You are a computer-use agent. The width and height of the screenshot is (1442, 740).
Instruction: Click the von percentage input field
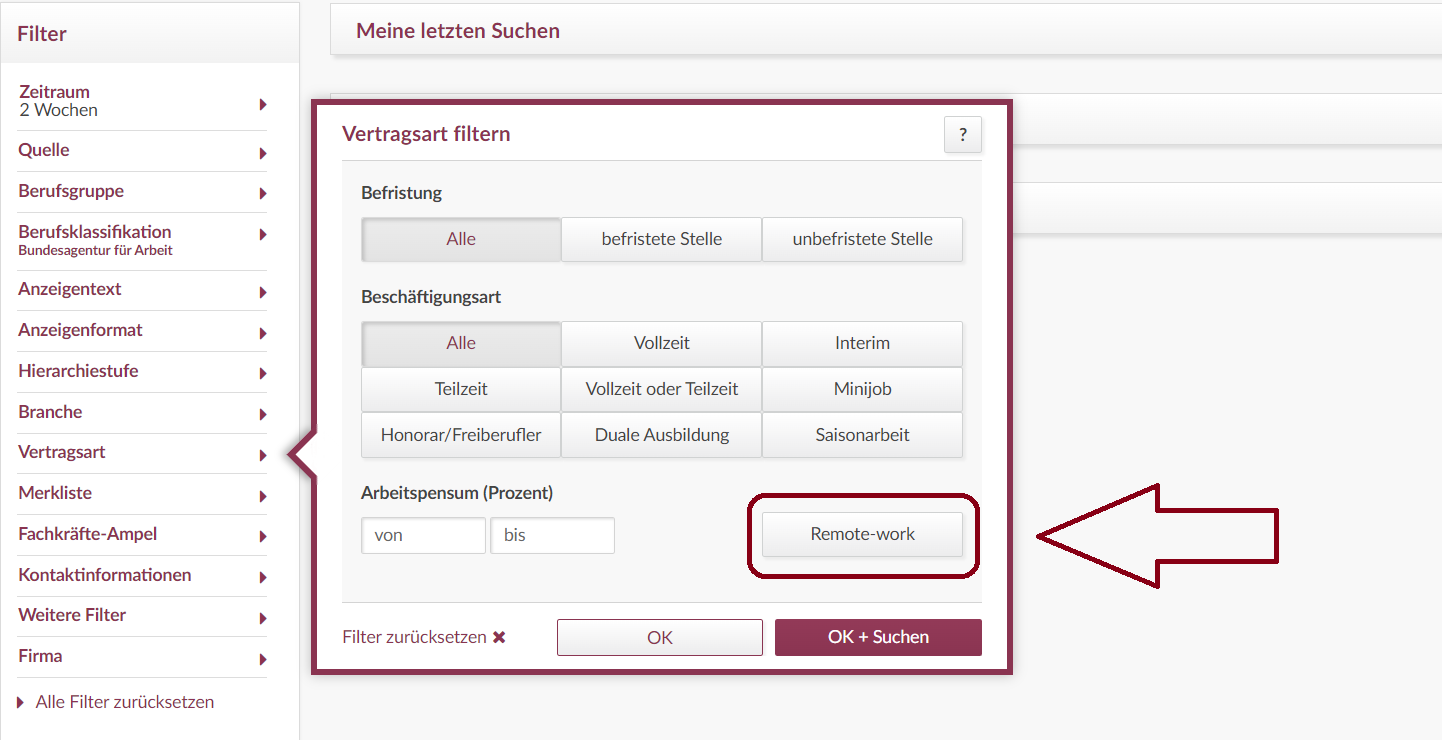coord(423,535)
